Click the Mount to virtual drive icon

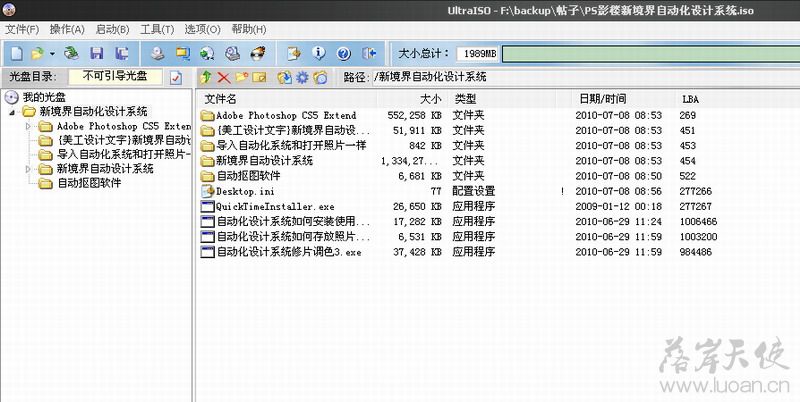232,53
